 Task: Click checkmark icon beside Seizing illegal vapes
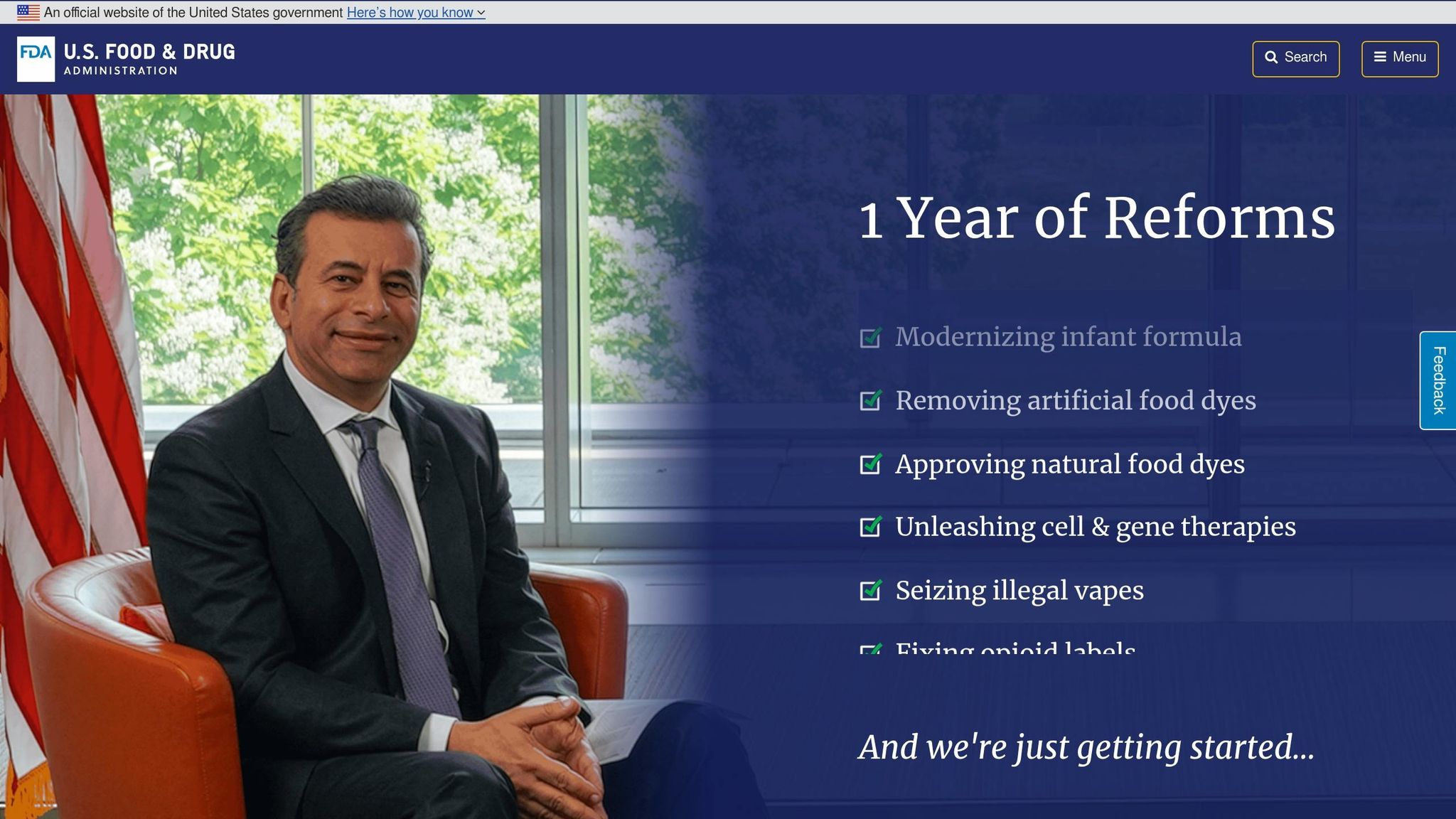871,590
